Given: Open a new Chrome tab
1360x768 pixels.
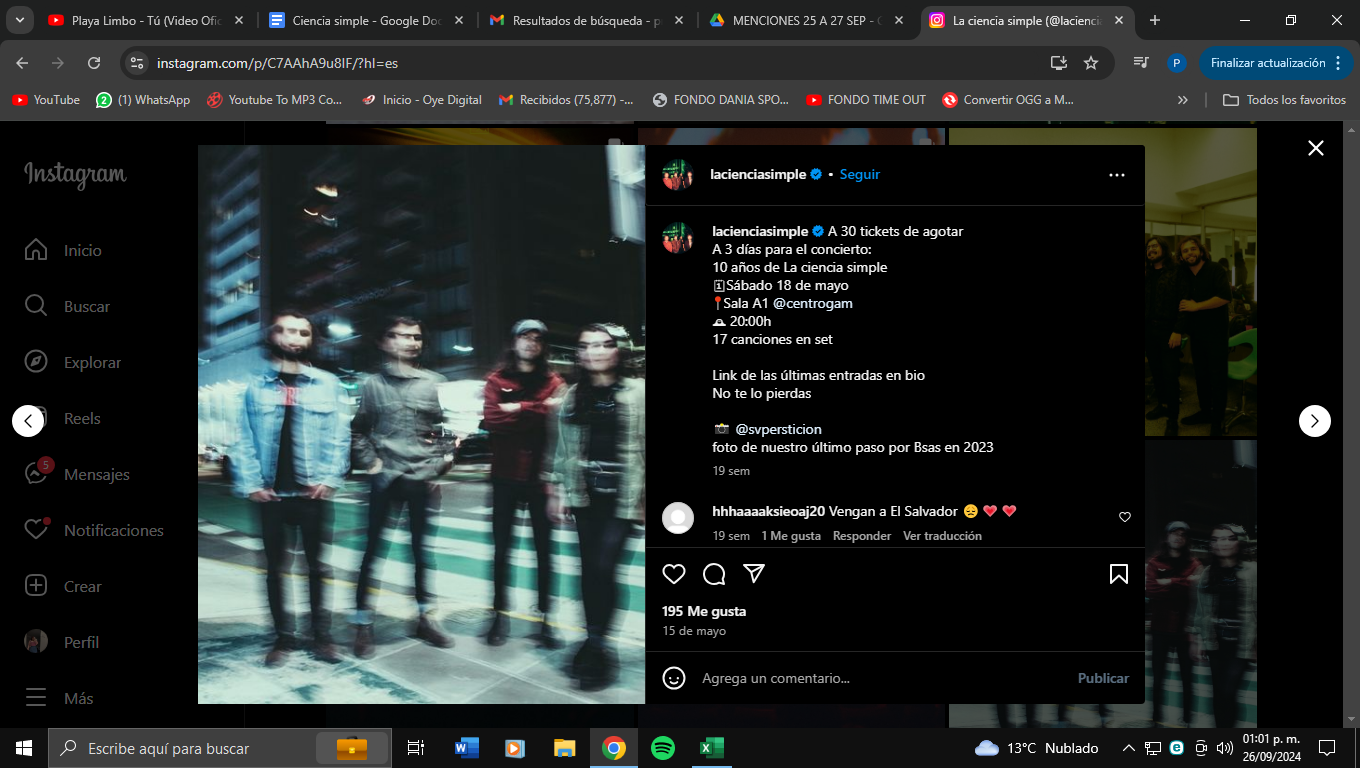Looking at the screenshot, I should pos(1155,20).
